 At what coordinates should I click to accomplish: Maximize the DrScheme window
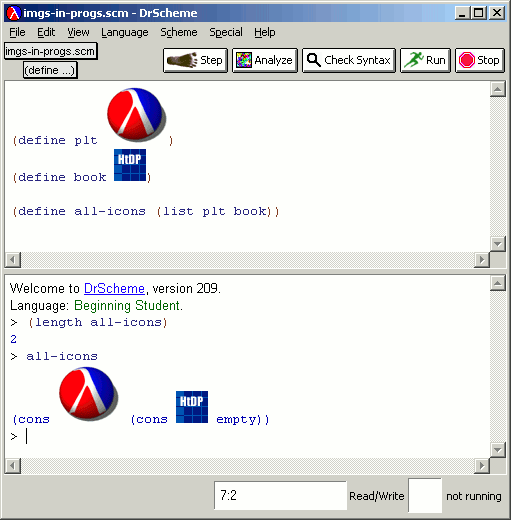coord(479,13)
